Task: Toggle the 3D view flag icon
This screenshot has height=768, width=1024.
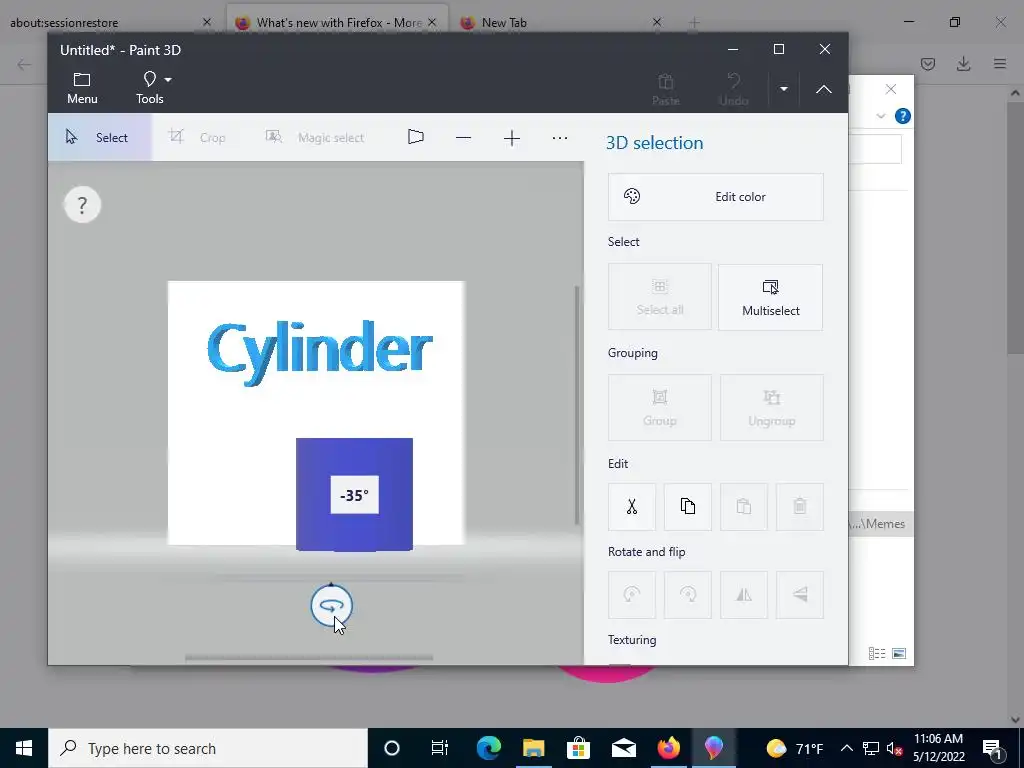Action: tap(415, 137)
